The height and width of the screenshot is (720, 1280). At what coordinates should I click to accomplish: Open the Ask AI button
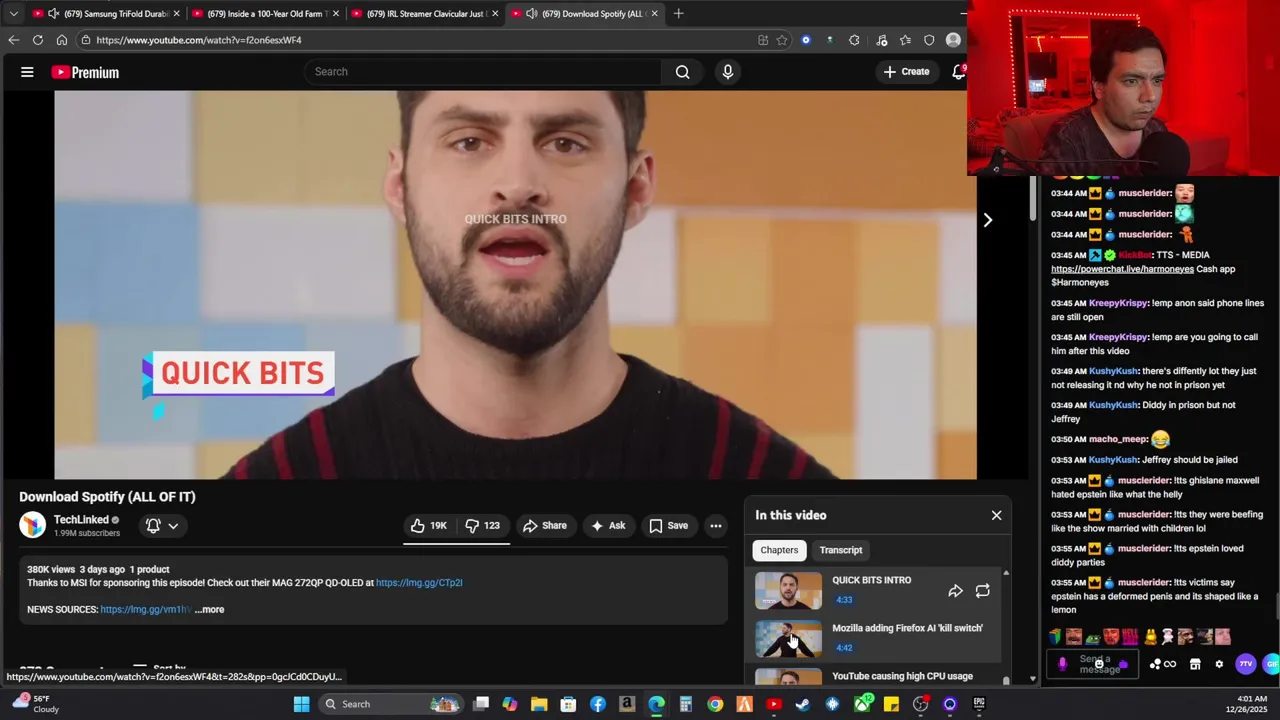pos(608,526)
